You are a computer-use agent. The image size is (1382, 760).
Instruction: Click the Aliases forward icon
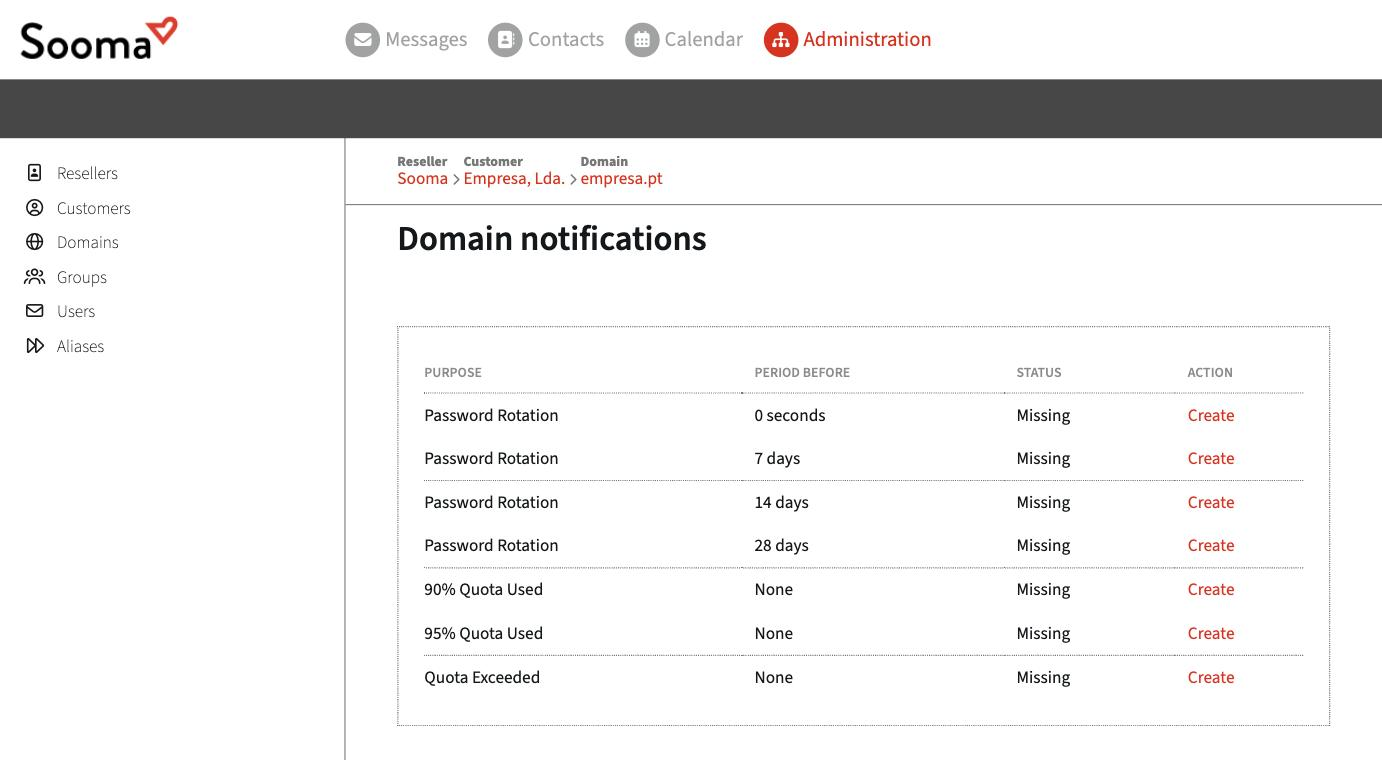(35, 346)
